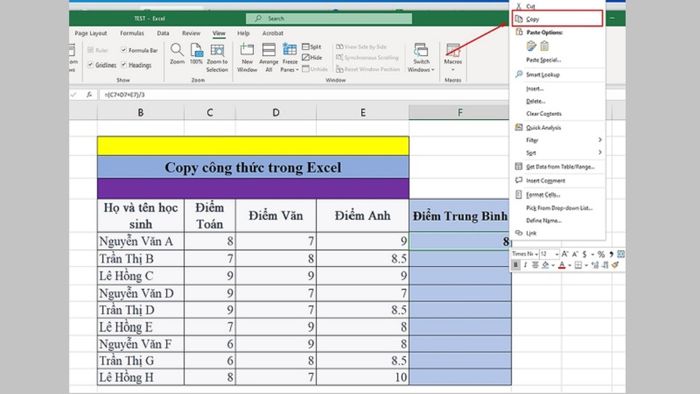Choose Get Data from Table/Range
This screenshot has height=394, width=700.
point(560,166)
